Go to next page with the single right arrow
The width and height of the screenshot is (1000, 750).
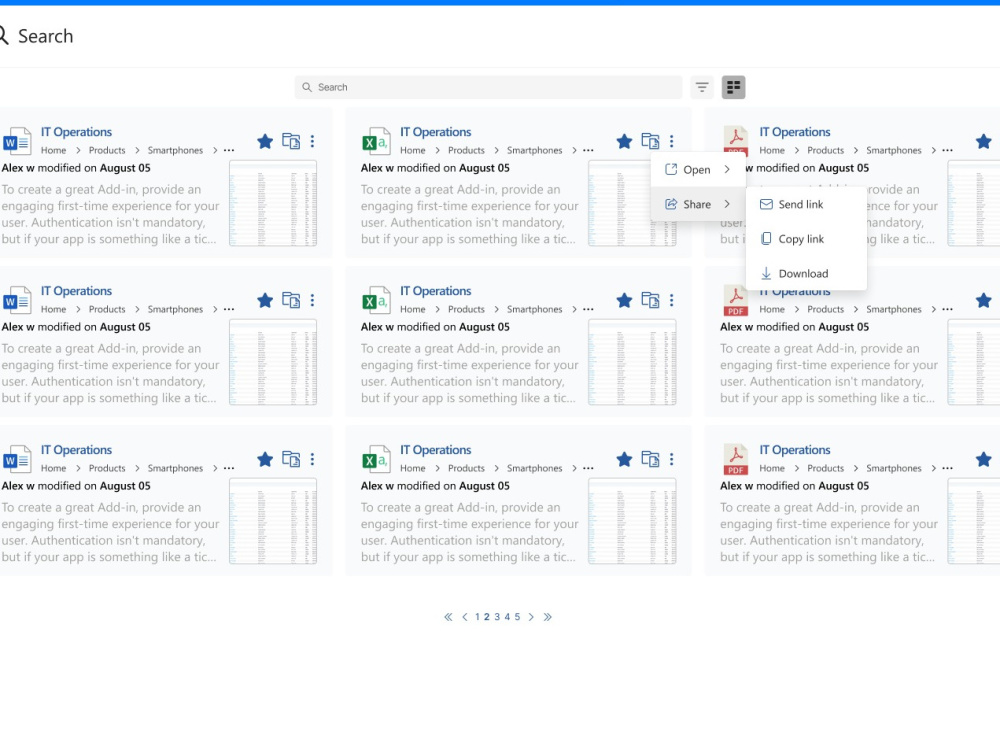click(x=531, y=617)
